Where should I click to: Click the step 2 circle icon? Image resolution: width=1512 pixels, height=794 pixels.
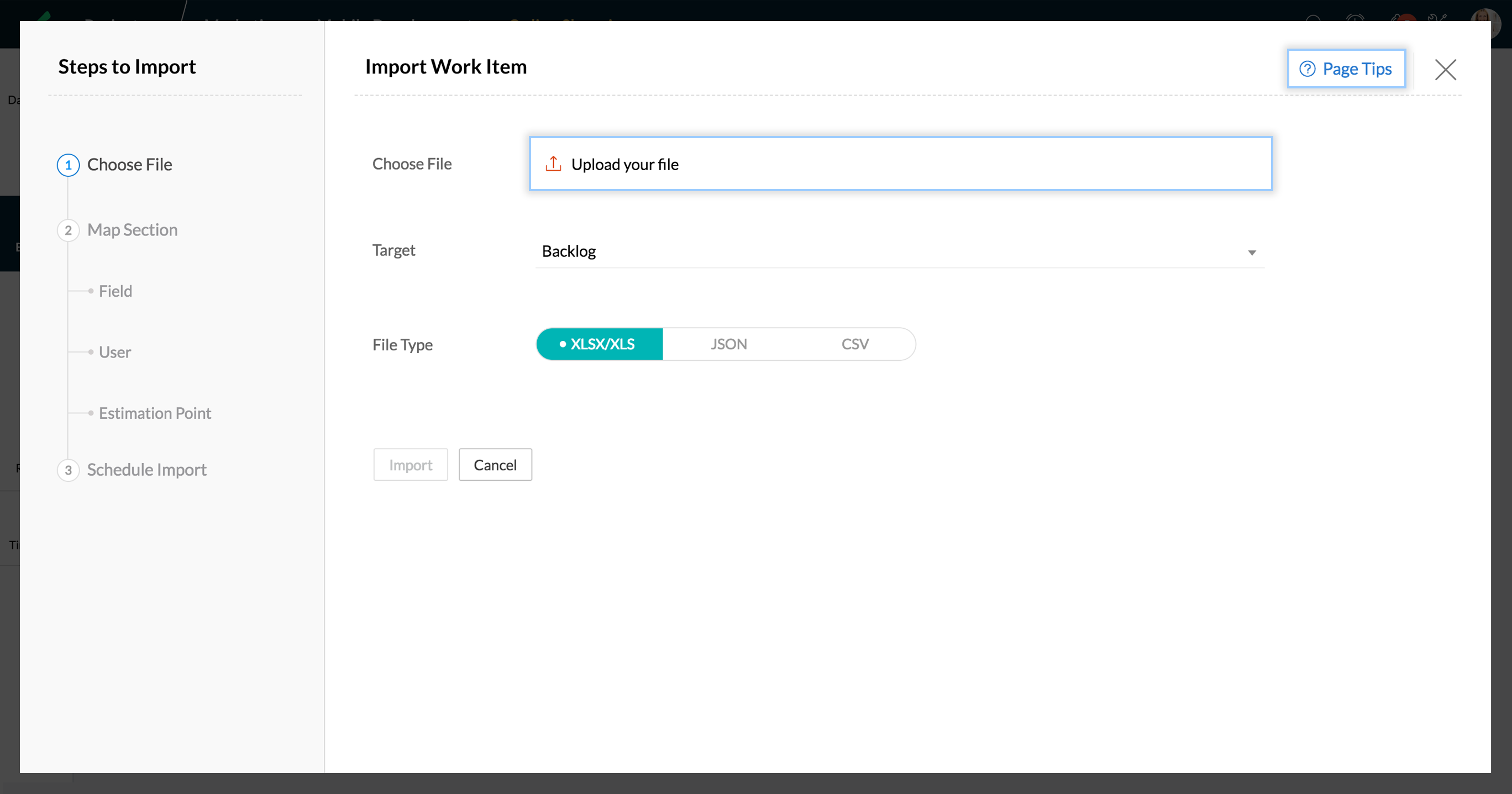pyautogui.click(x=68, y=230)
